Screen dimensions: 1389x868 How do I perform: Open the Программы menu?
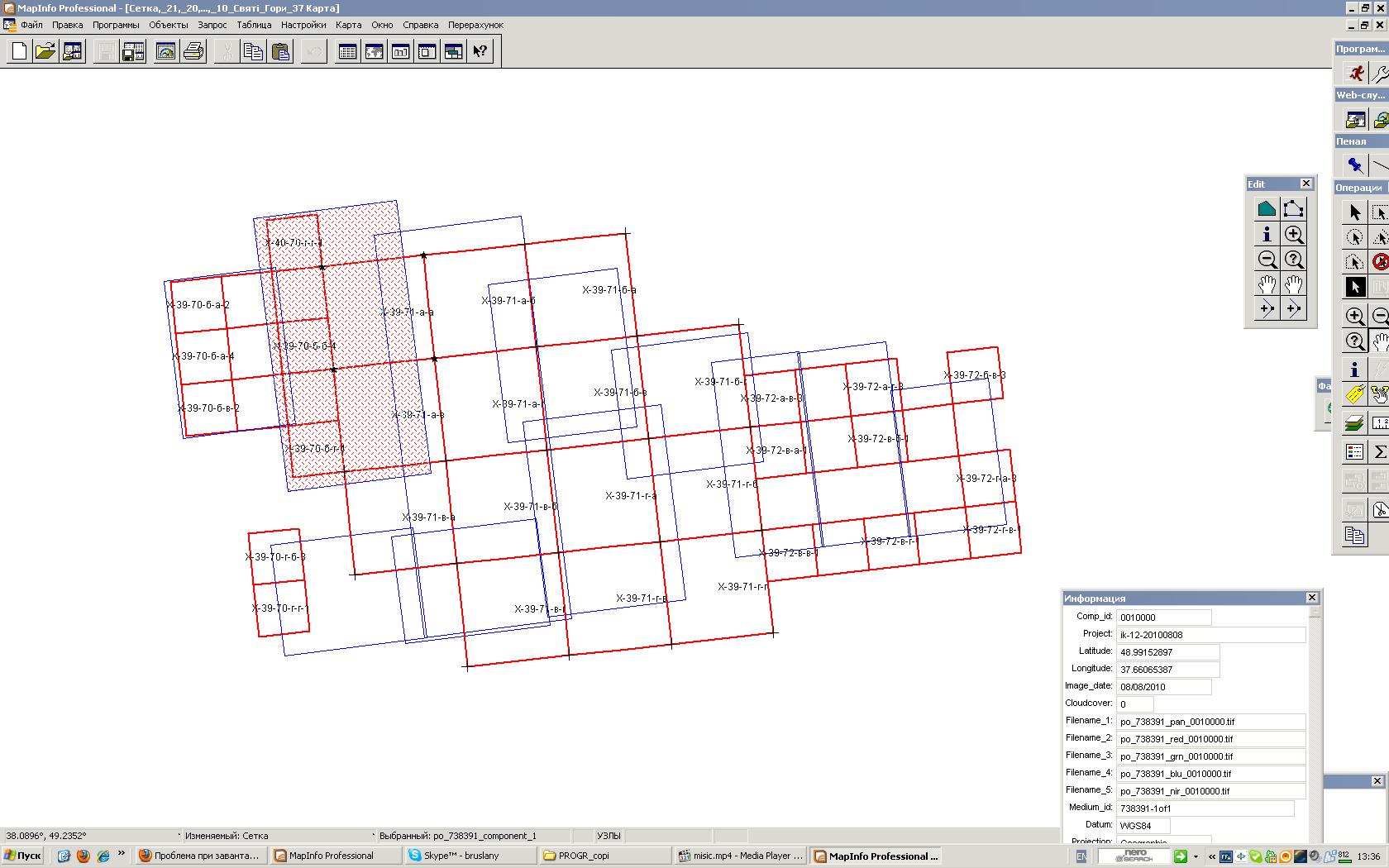[x=116, y=25]
